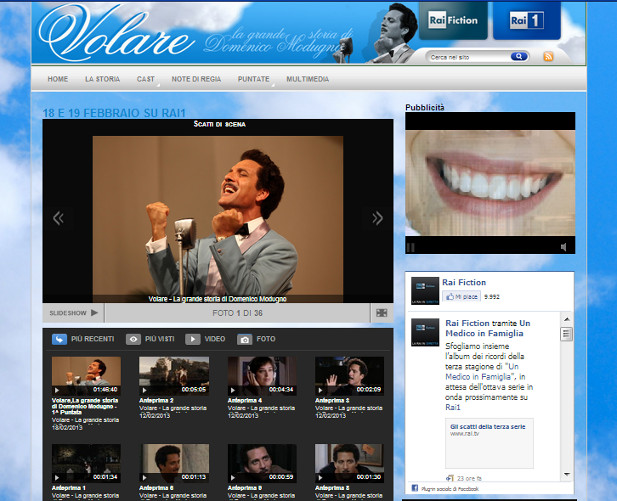Viewport: 617px width, 501px height.
Task: Go to the previous scene photo
Action: (58, 218)
